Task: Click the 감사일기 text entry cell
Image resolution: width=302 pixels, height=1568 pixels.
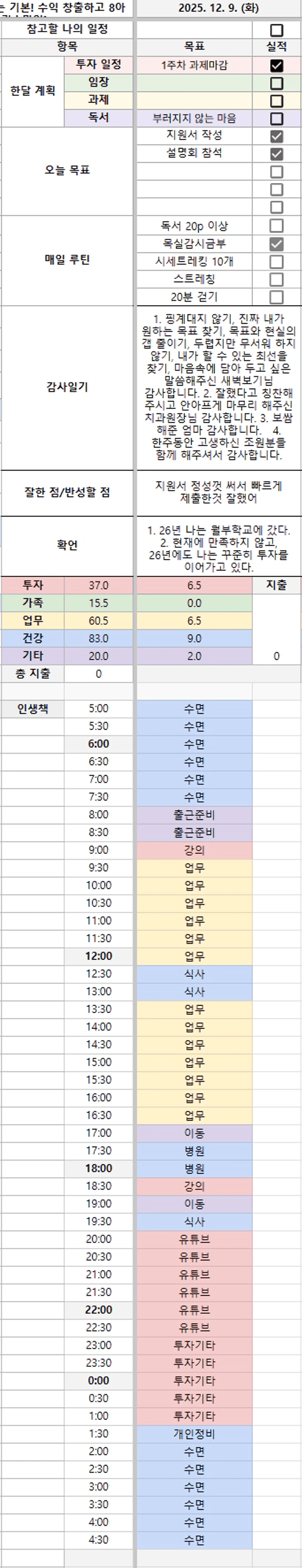Action: tap(218, 387)
